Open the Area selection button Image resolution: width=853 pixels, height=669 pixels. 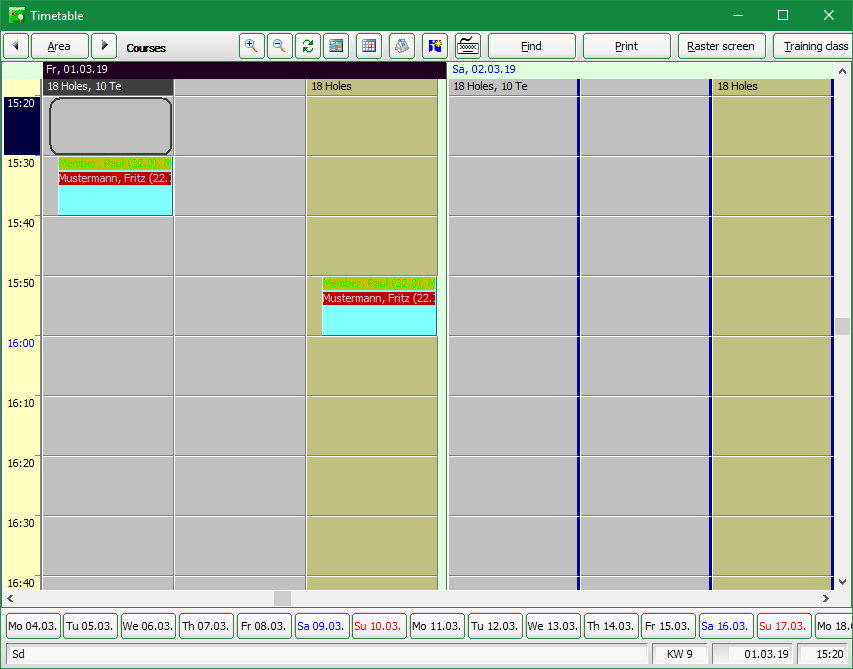tap(59, 46)
